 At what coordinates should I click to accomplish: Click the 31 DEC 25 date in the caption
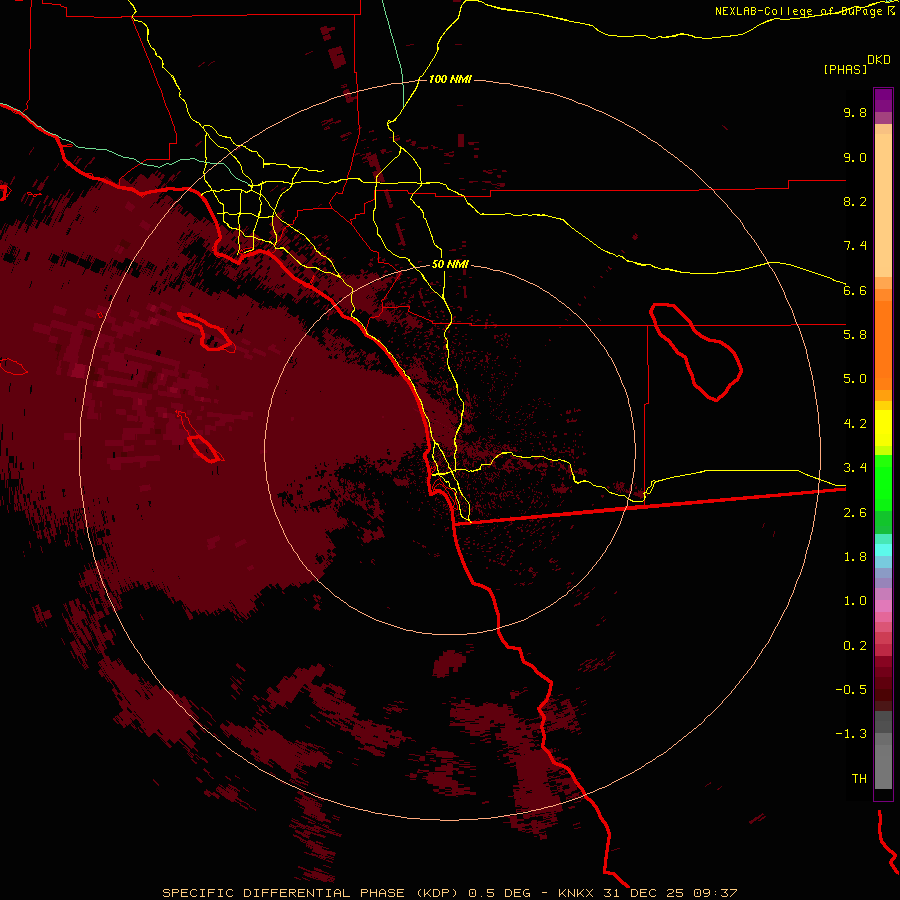(x=643, y=893)
